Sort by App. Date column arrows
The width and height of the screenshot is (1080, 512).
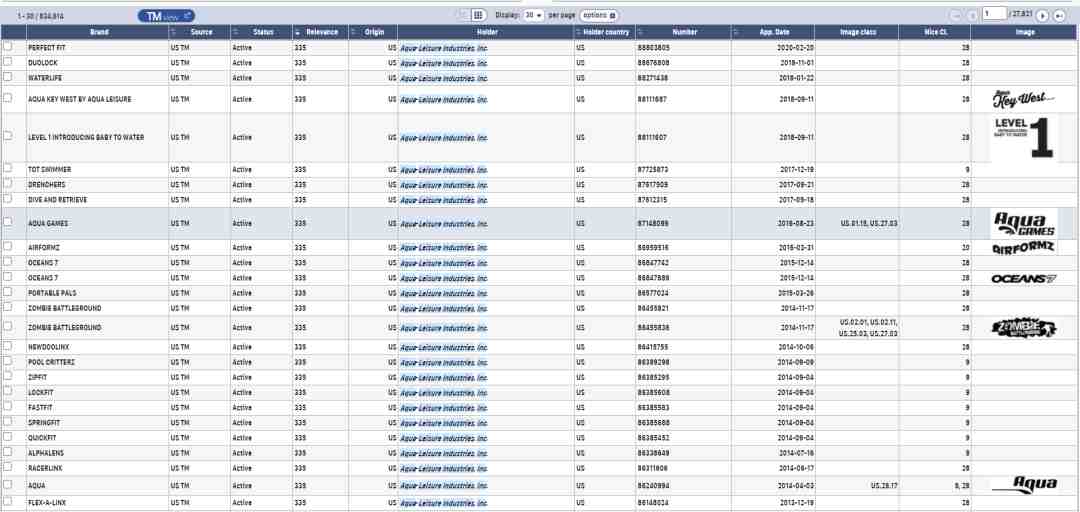pyautogui.click(x=736, y=32)
